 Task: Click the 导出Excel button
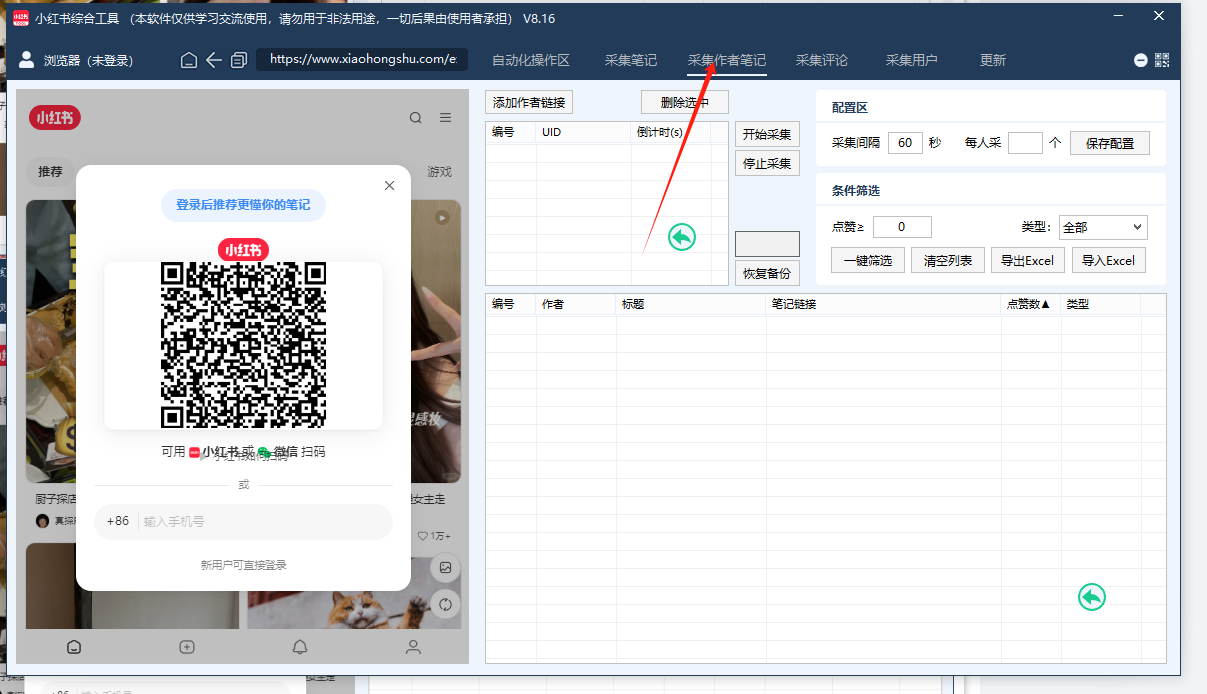[1028, 260]
